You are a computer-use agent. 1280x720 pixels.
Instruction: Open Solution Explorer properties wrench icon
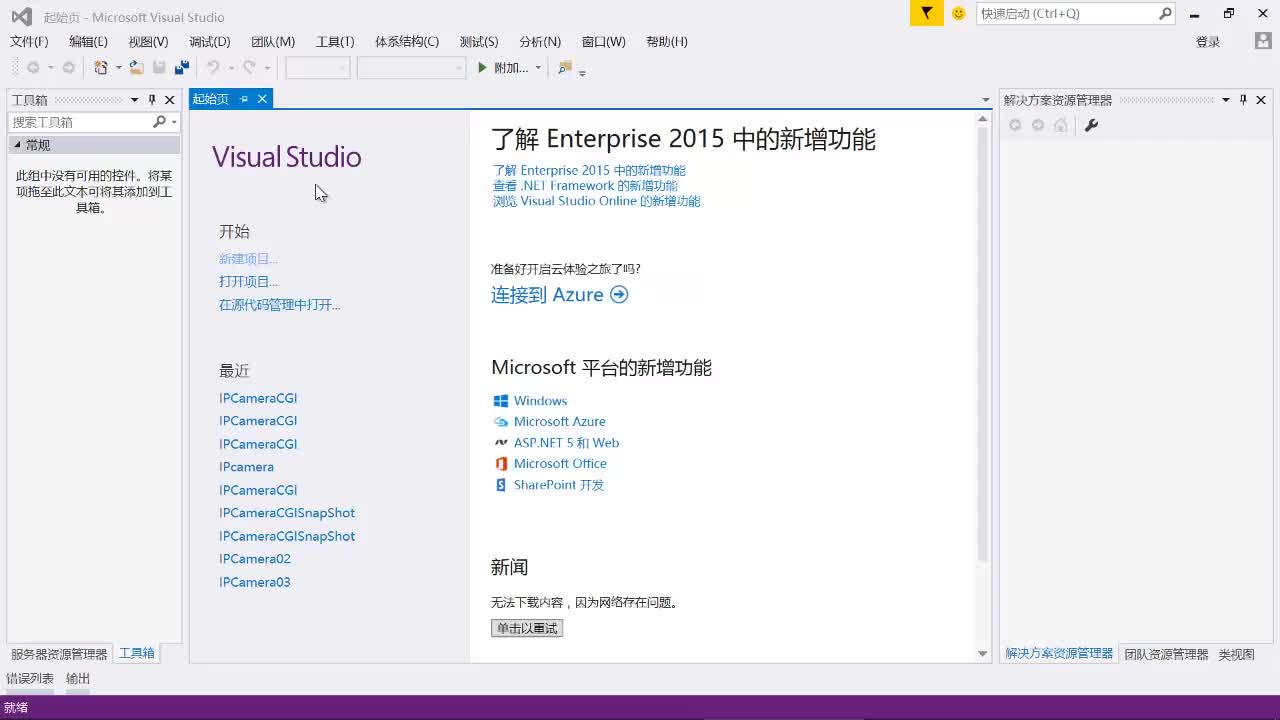click(1091, 125)
